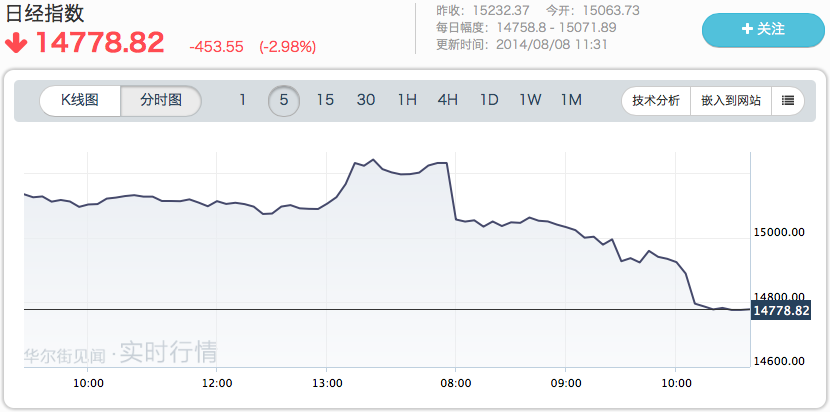
Task: Click the 华尔街见闻 watermark on chart
Action: click(64, 353)
